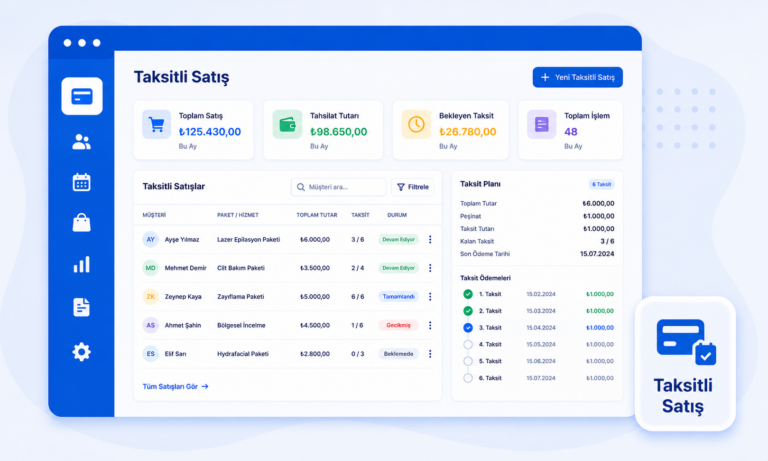Viewport: 768px width, 461px height.
Task: Open the Filtrele filter dropdown
Action: click(412, 187)
